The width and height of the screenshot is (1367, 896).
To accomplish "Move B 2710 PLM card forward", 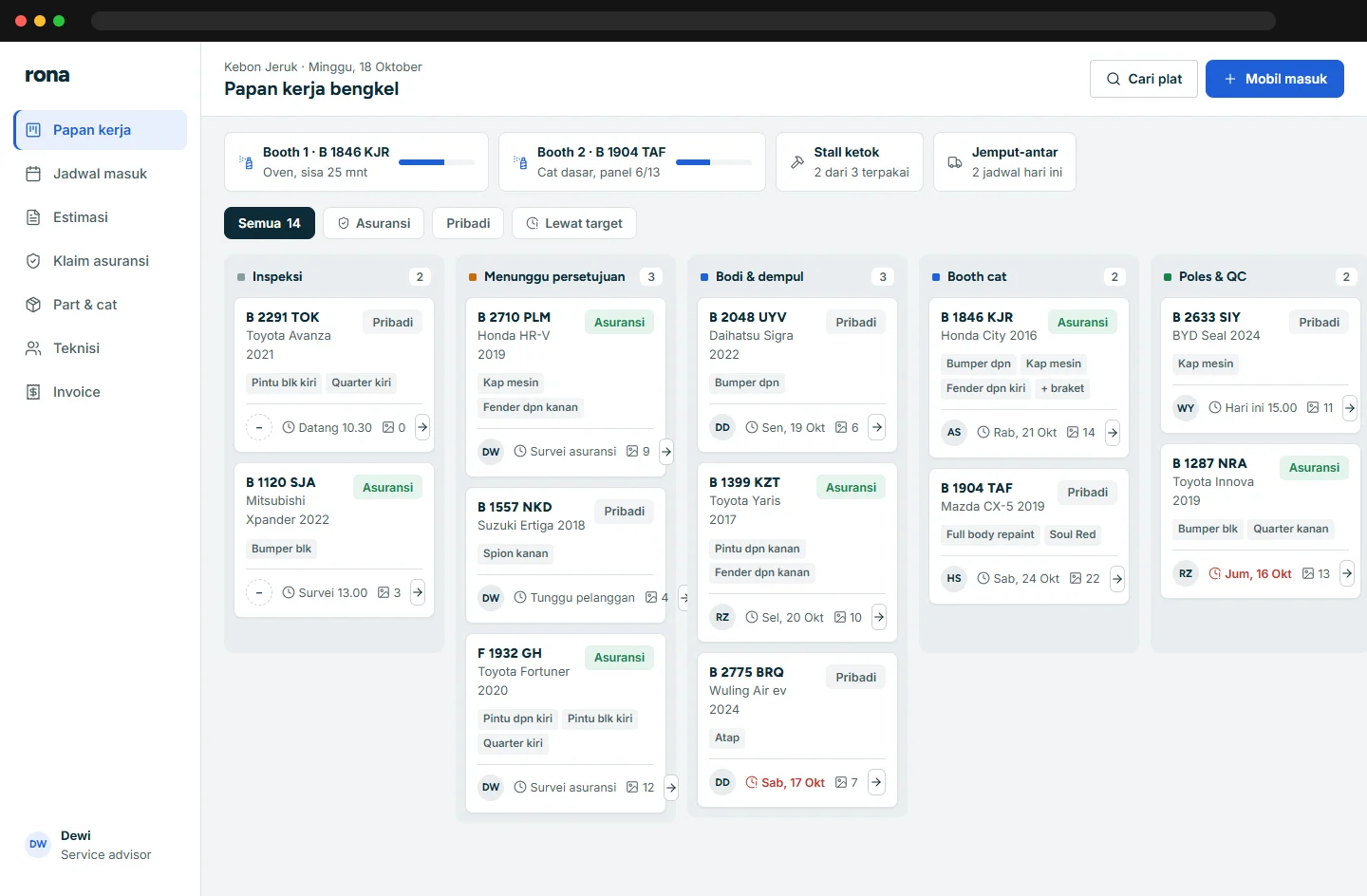I will coord(666,452).
